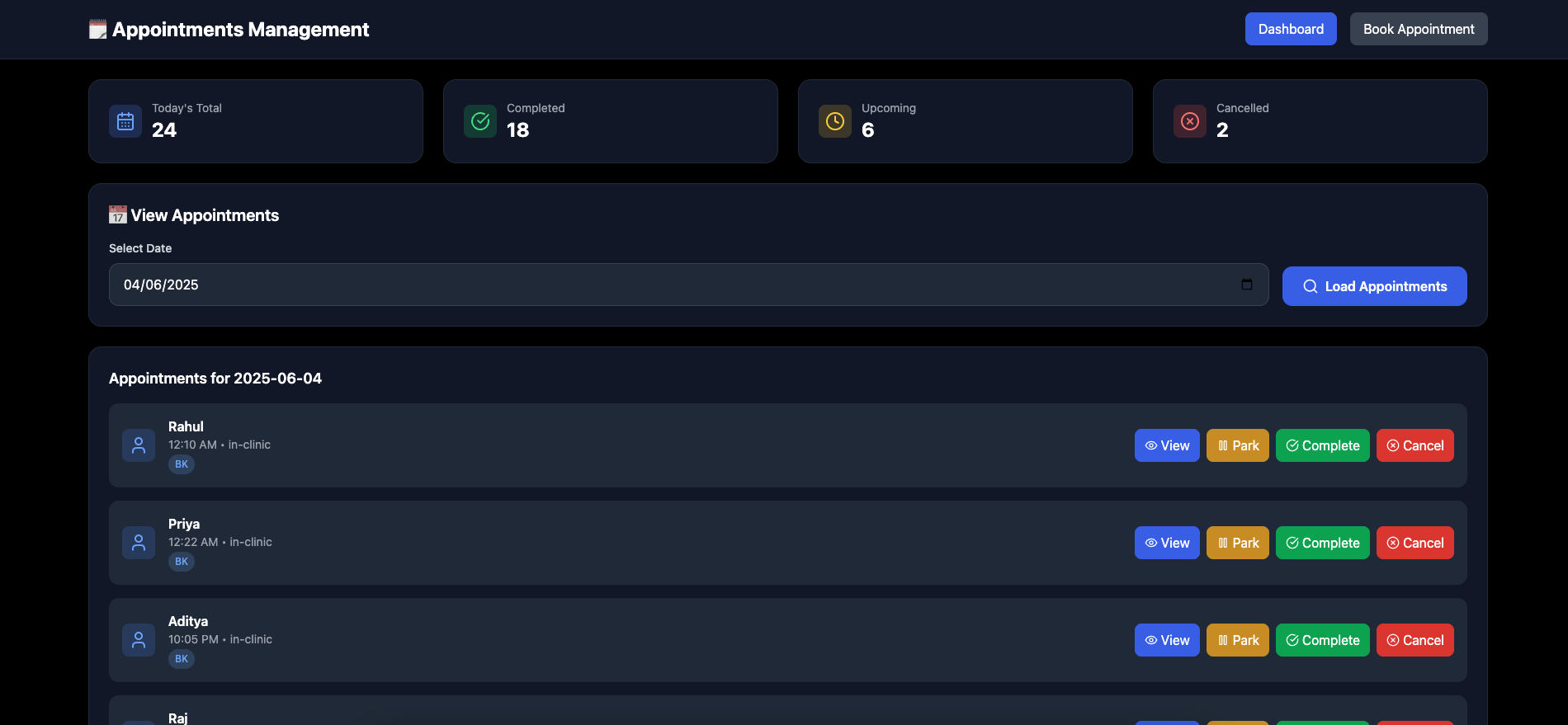Click the Completed checkmark icon
This screenshot has width=1568, height=725.
pyautogui.click(x=480, y=121)
